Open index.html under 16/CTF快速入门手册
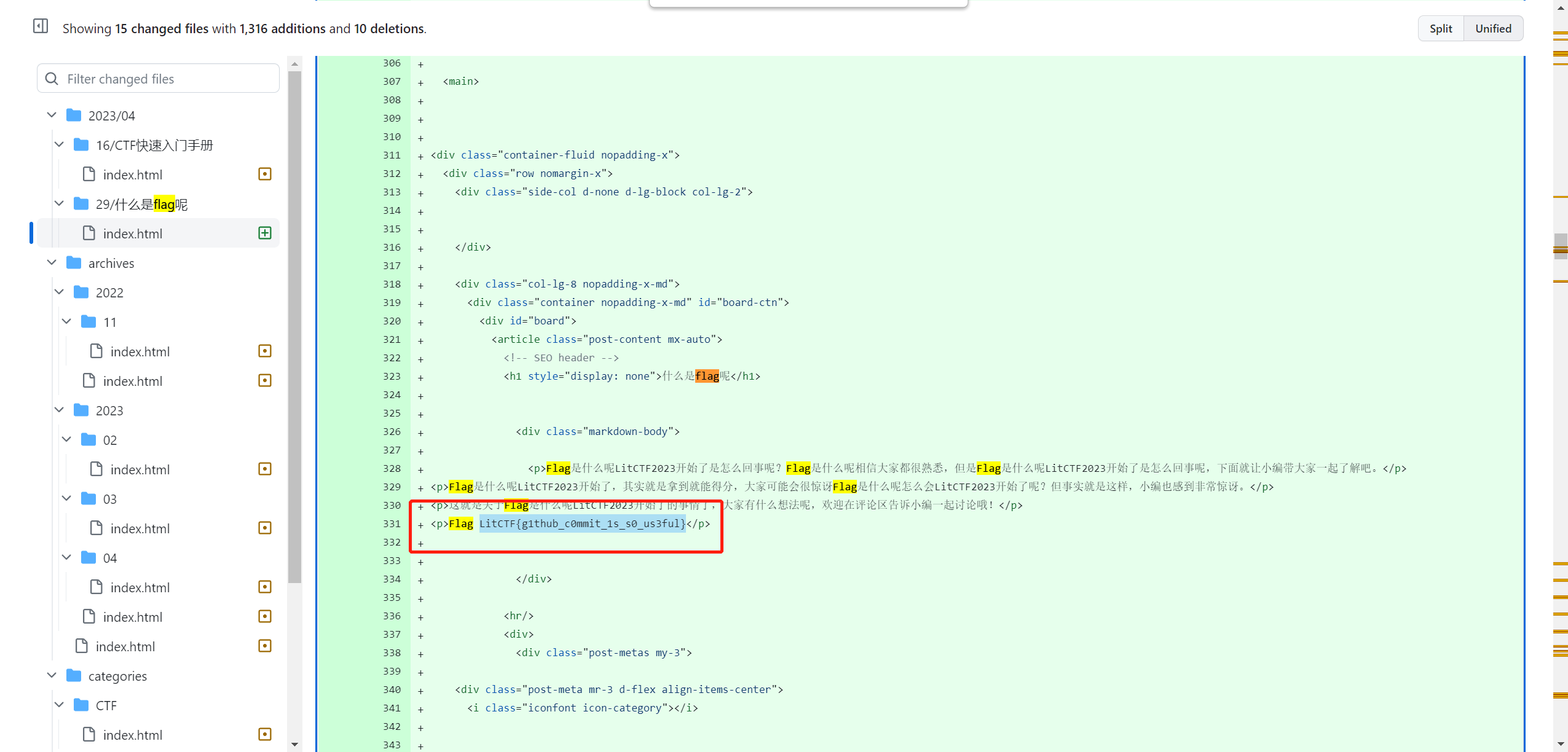This screenshot has width=1568, height=752. [133, 175]
